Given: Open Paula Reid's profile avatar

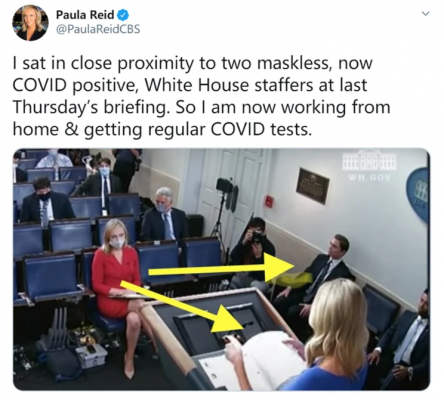Looking at the screenshot, I should (x=30, y=23).
